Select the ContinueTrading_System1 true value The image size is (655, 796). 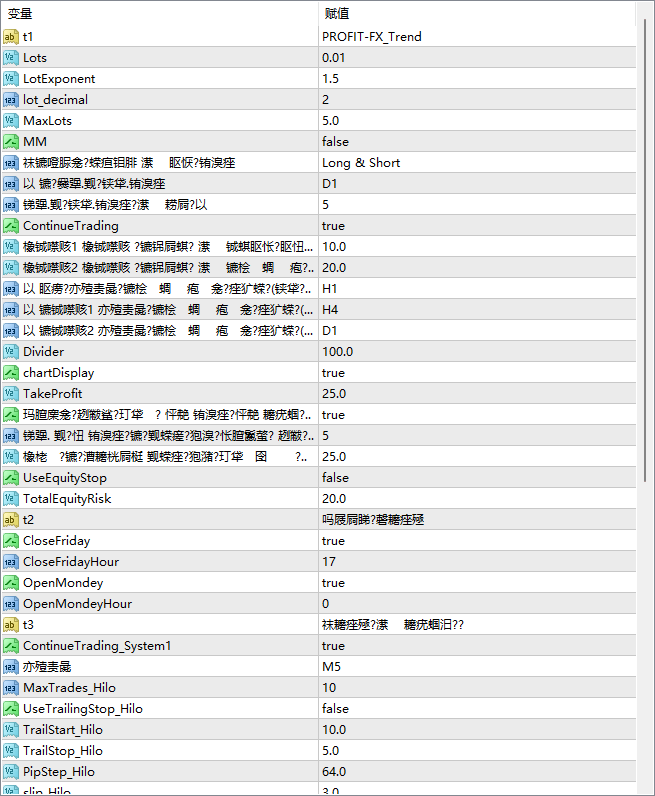click(333, 646)
